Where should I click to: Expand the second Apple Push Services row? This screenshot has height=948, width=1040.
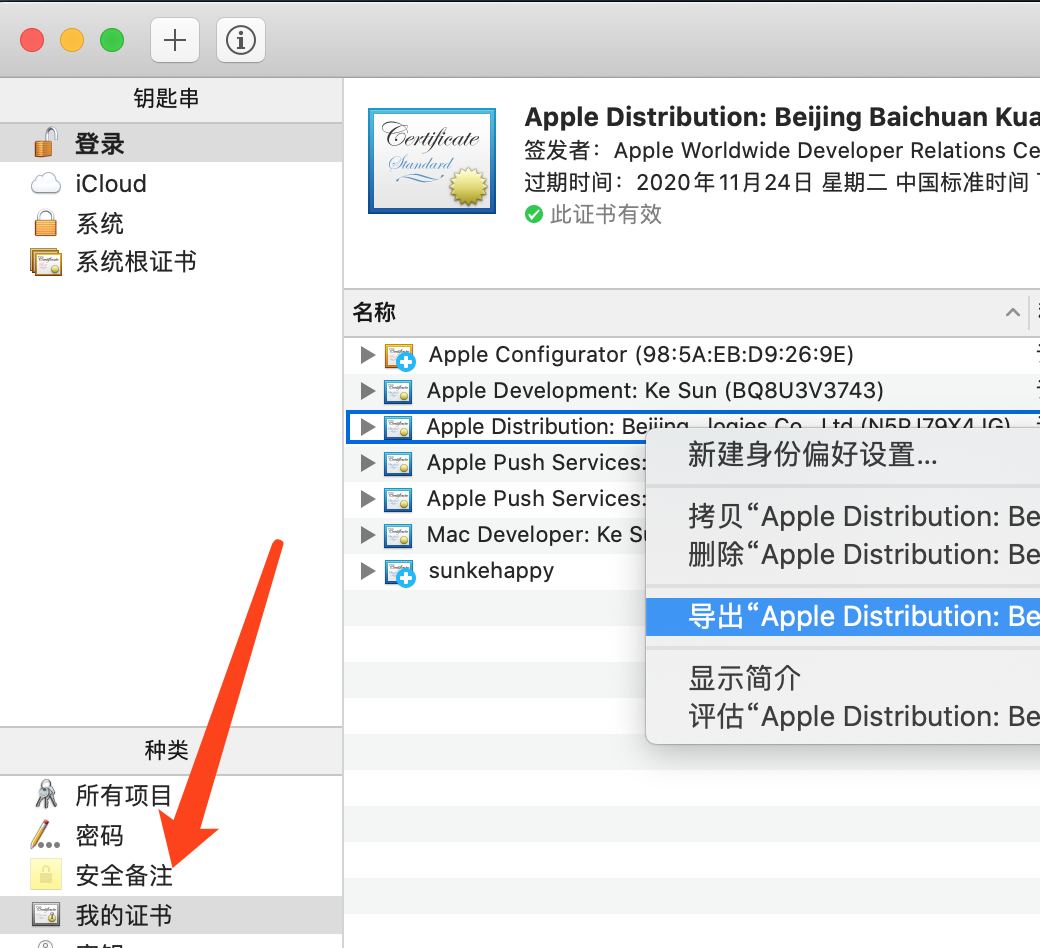click(367, 498)
